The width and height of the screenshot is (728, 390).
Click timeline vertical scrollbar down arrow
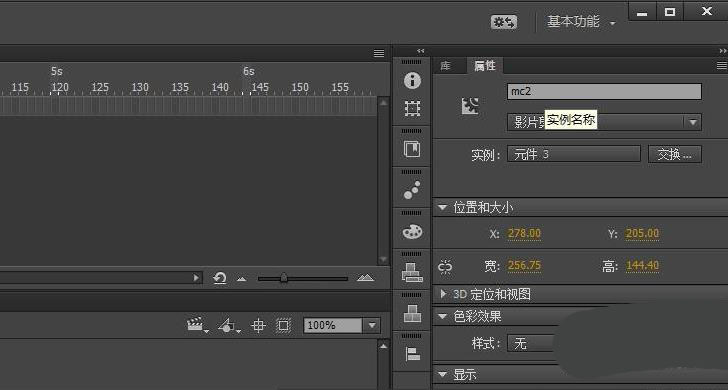[383, 260]
